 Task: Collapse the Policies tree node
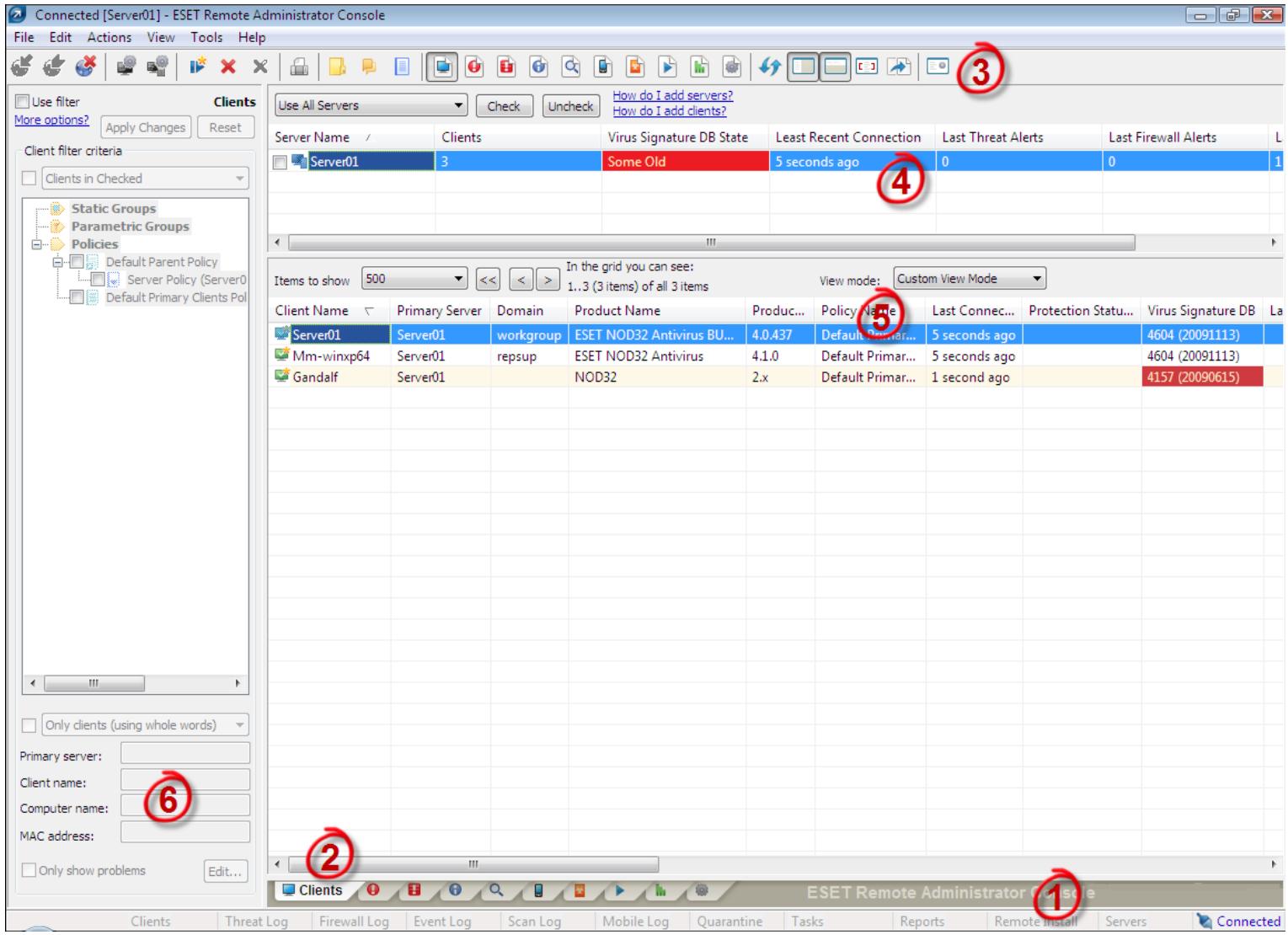pos(37,244)
